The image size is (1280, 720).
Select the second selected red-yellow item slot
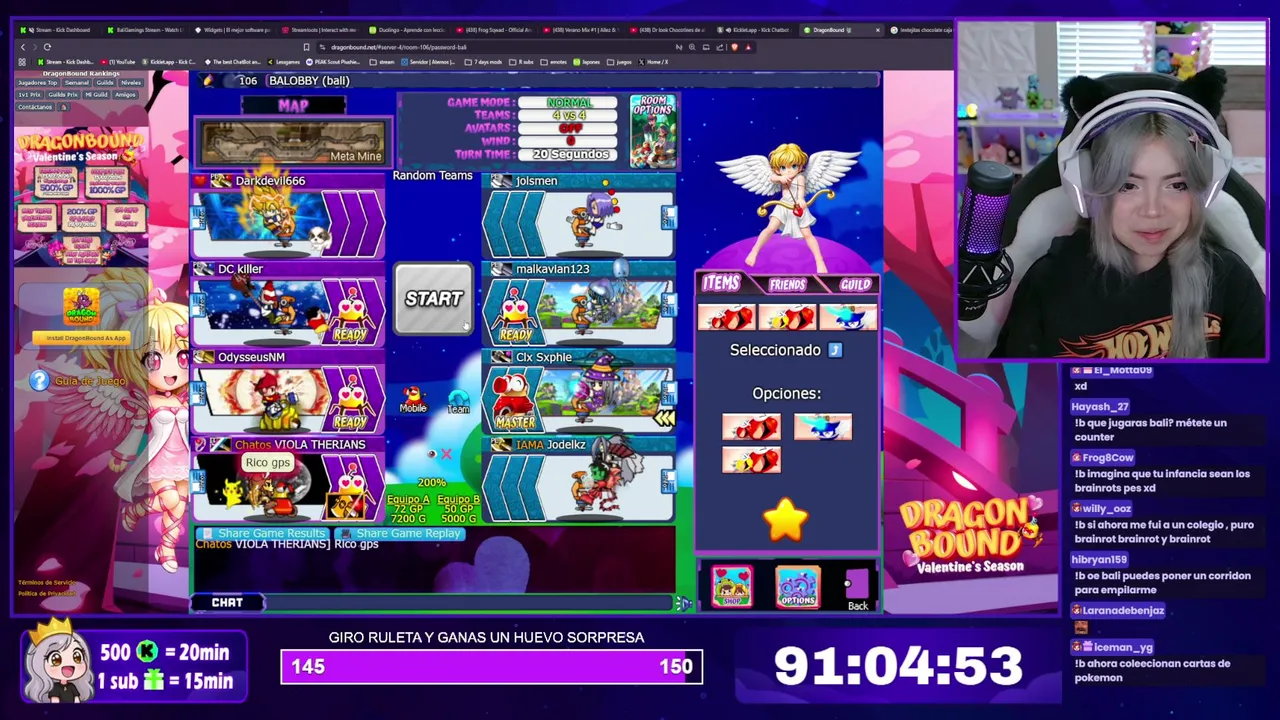787,317
